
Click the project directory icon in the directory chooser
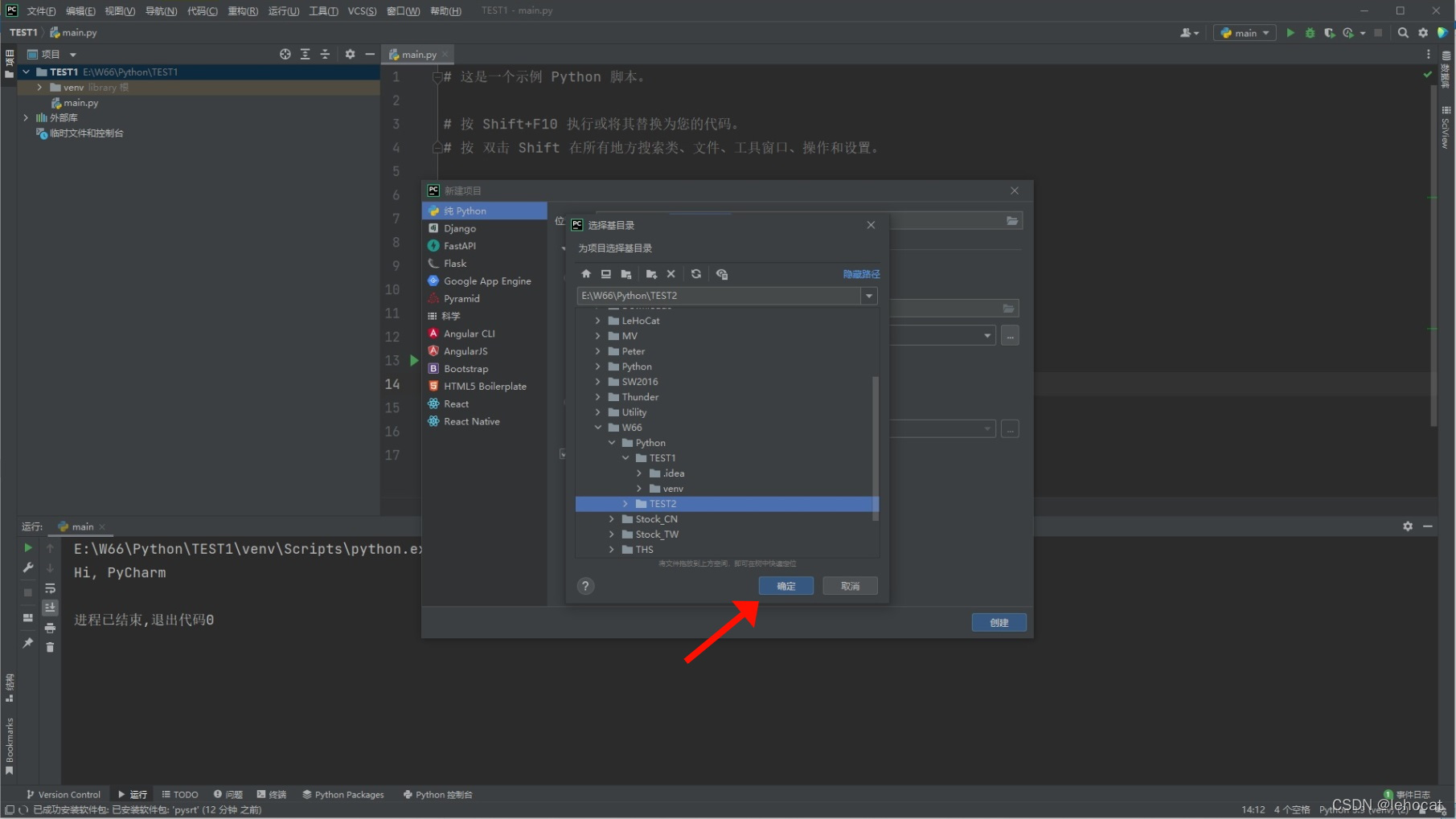click(x=626, y=274)
